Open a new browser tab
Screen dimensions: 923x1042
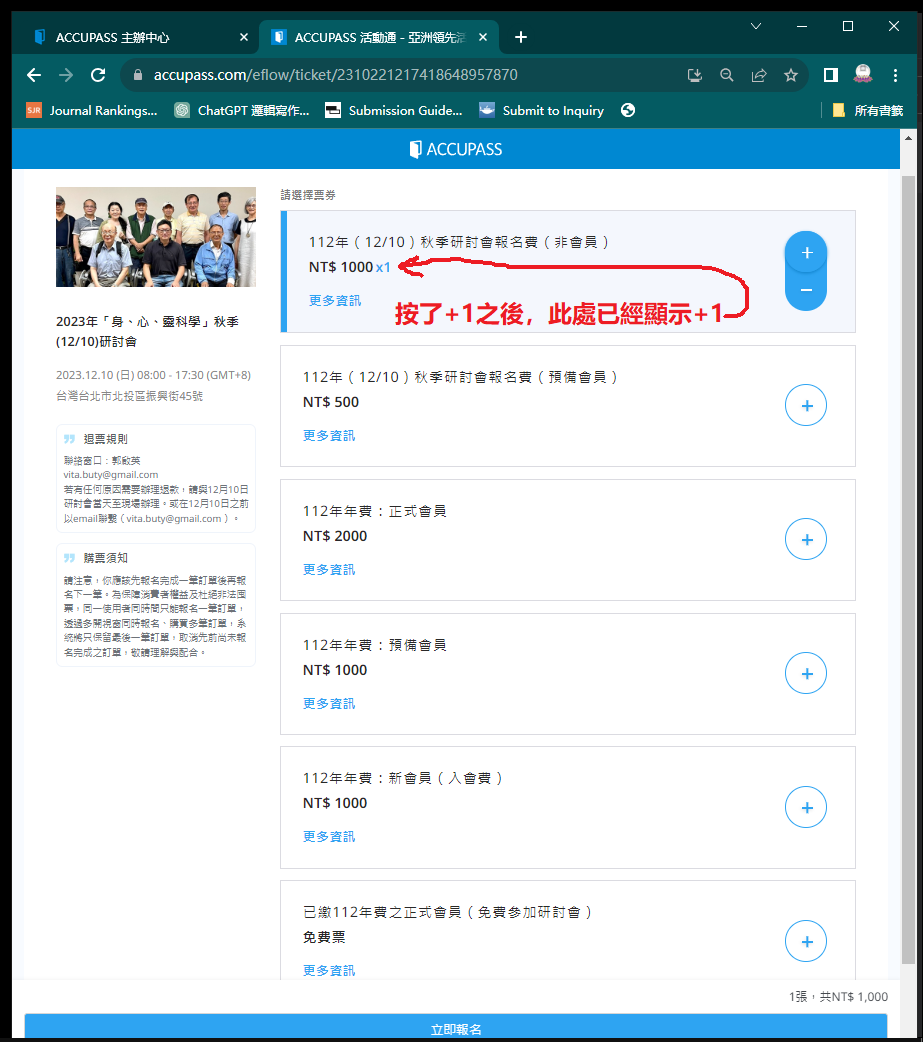pyautogui.click(x=520, y=37)
